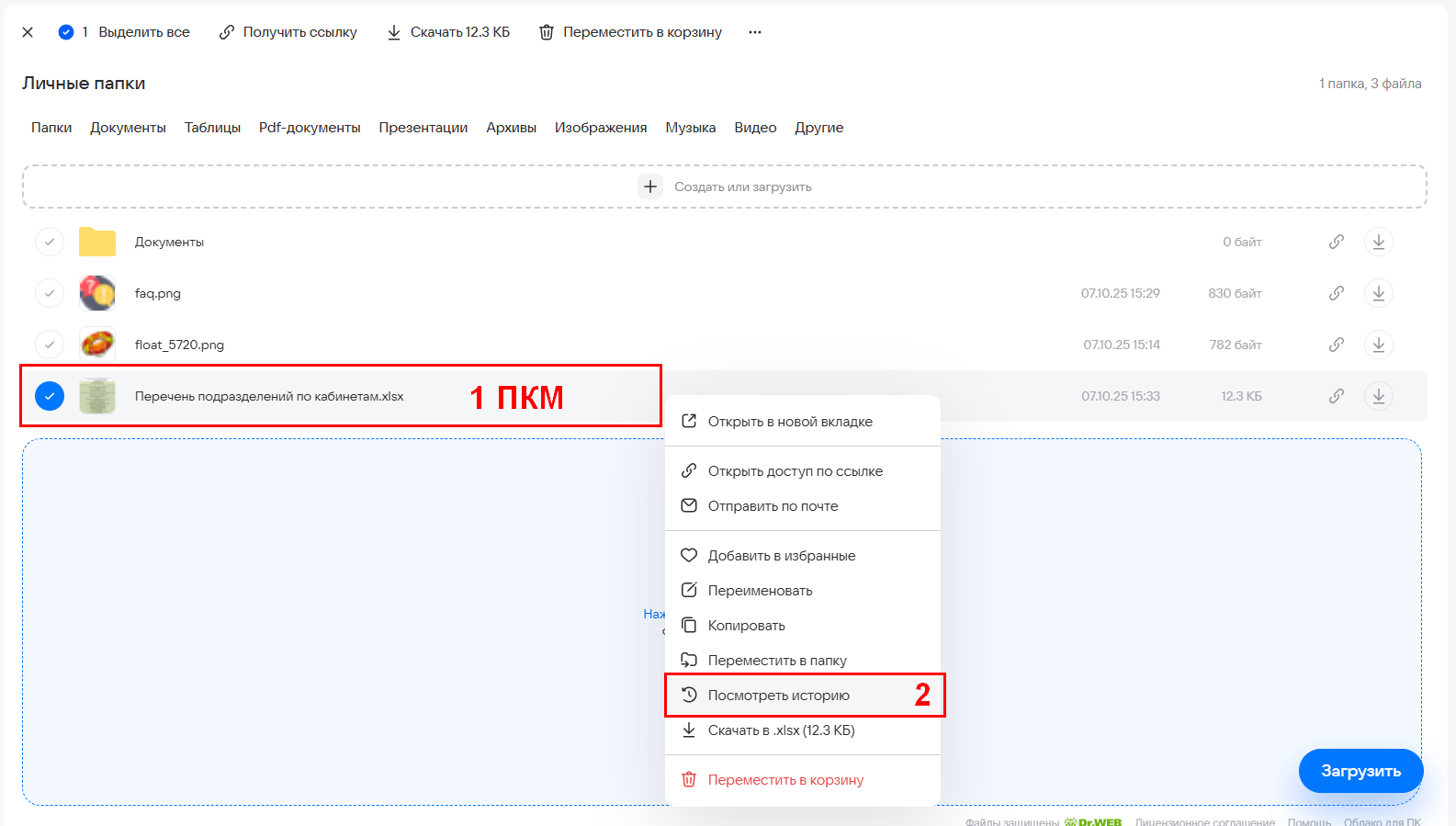
Task: Open the float_5720.png thumbnail
Action: [x=97, y=345]
